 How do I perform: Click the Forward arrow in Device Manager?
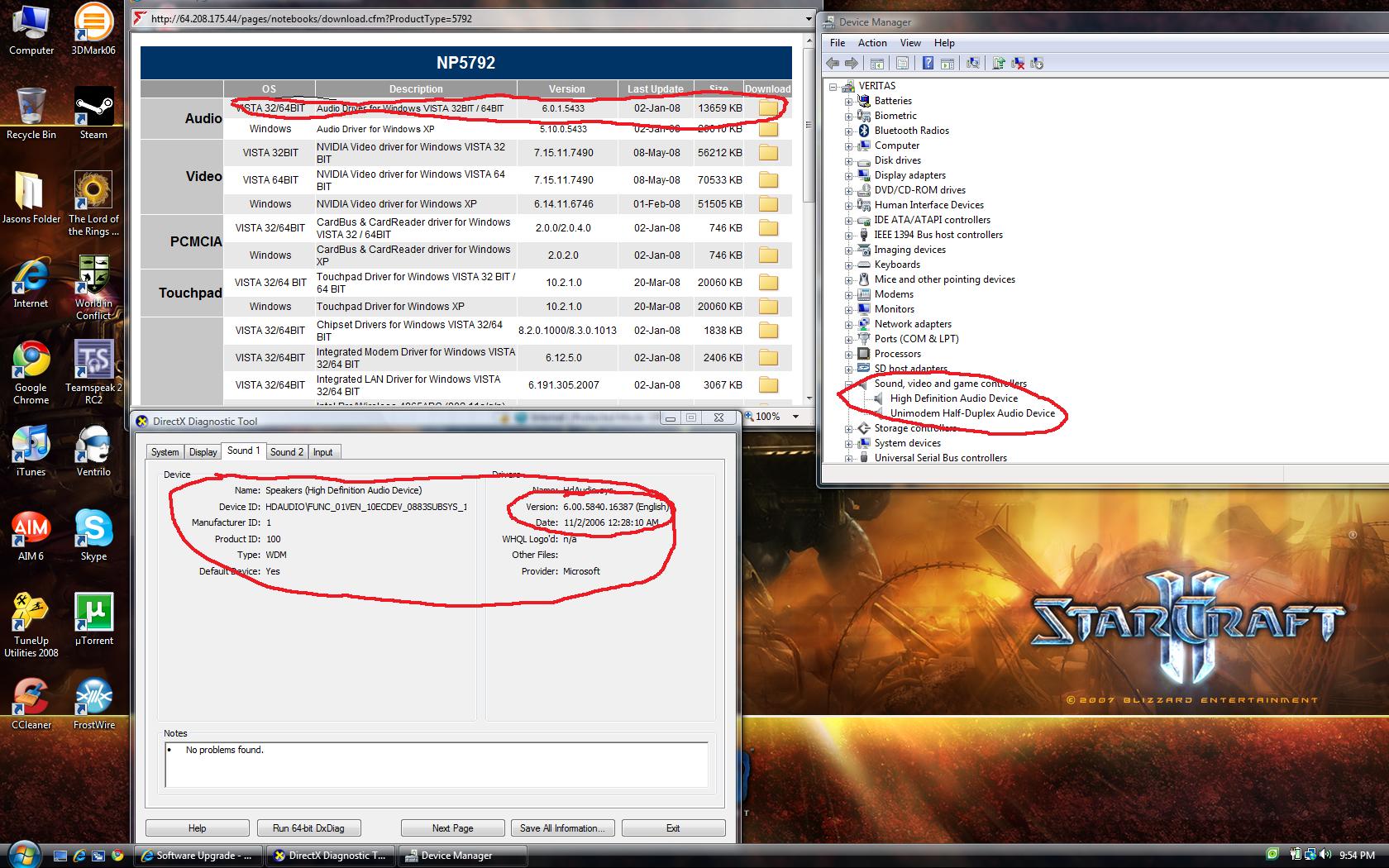[852, 63]
